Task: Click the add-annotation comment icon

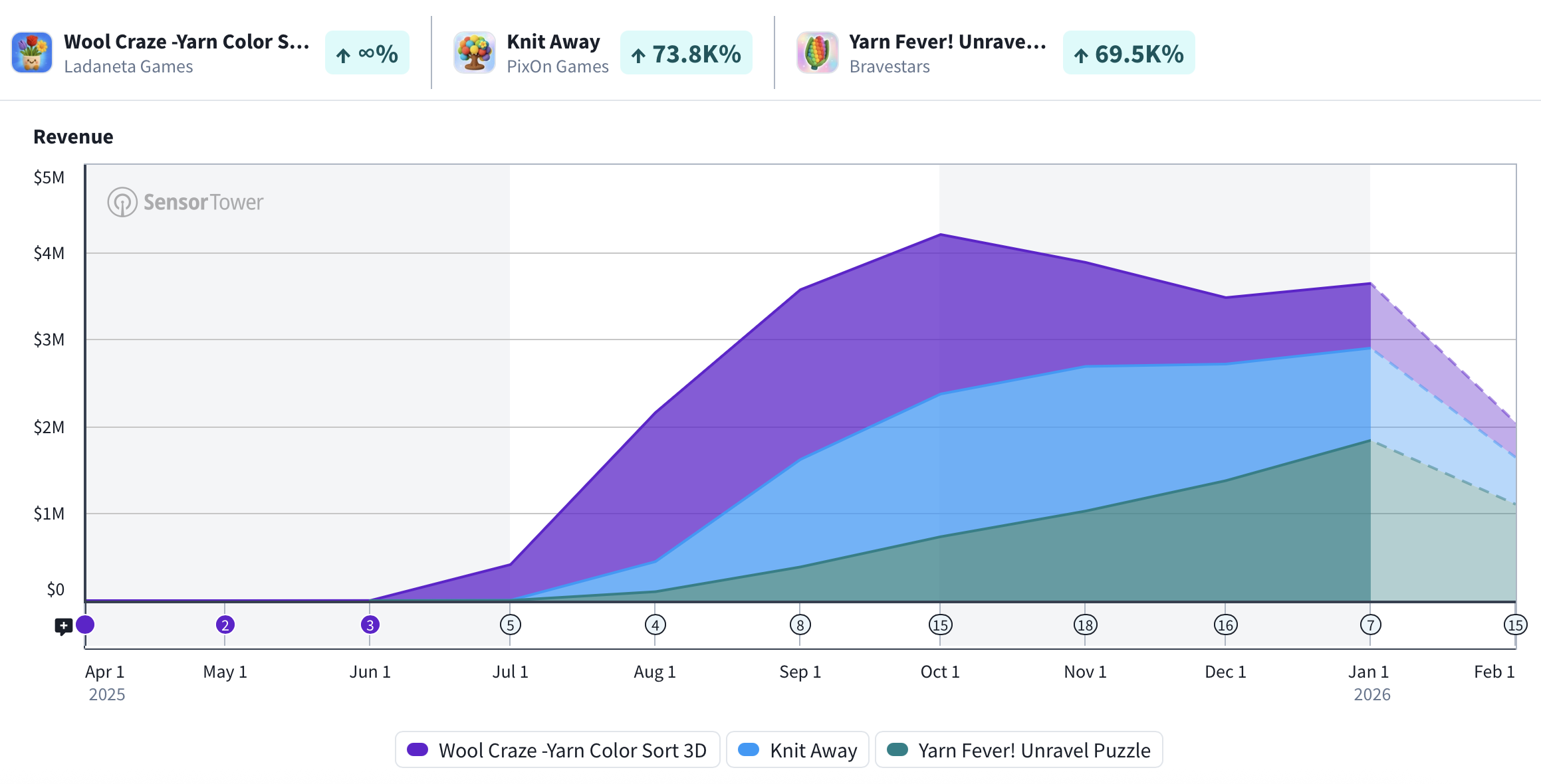Action: [63, 627]
